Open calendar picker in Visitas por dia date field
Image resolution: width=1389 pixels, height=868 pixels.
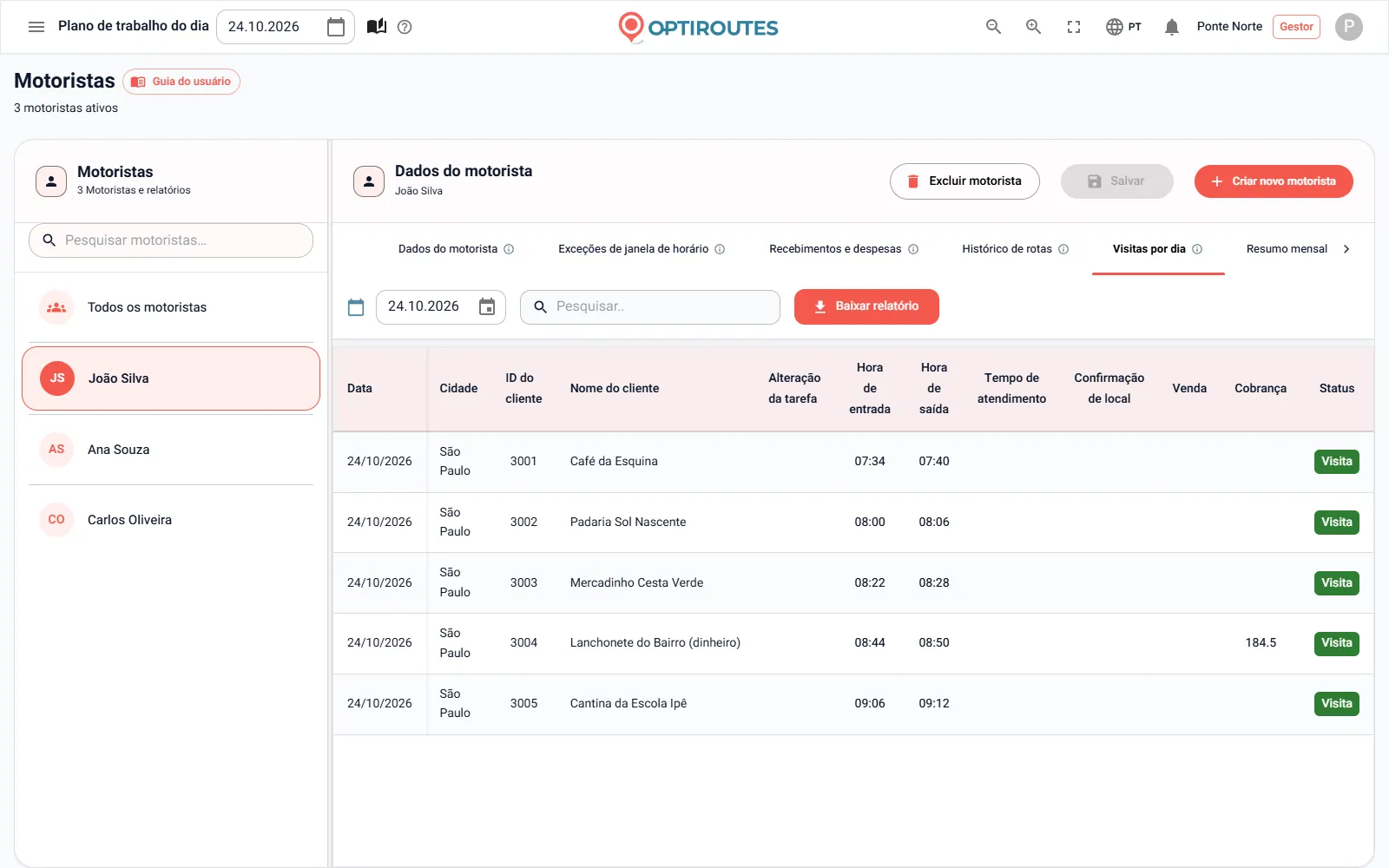(487, 306)
